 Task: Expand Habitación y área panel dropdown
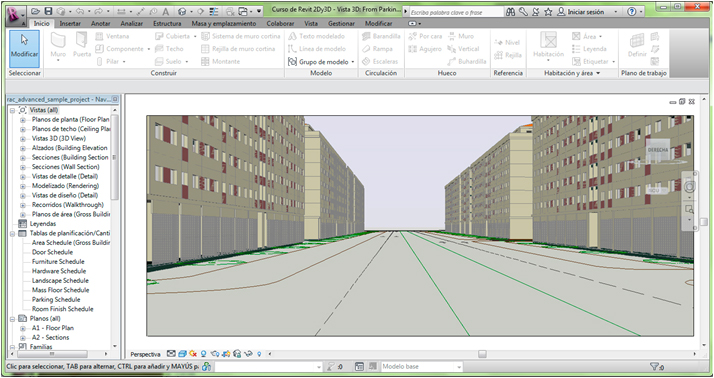598,73
